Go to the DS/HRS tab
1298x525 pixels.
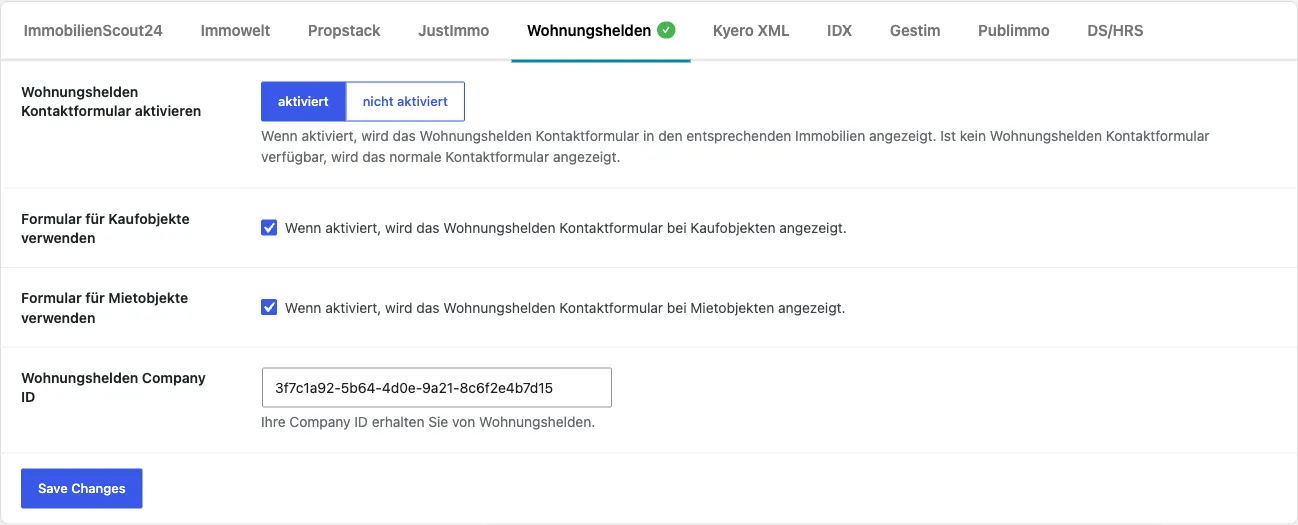tap(1115, 31)
